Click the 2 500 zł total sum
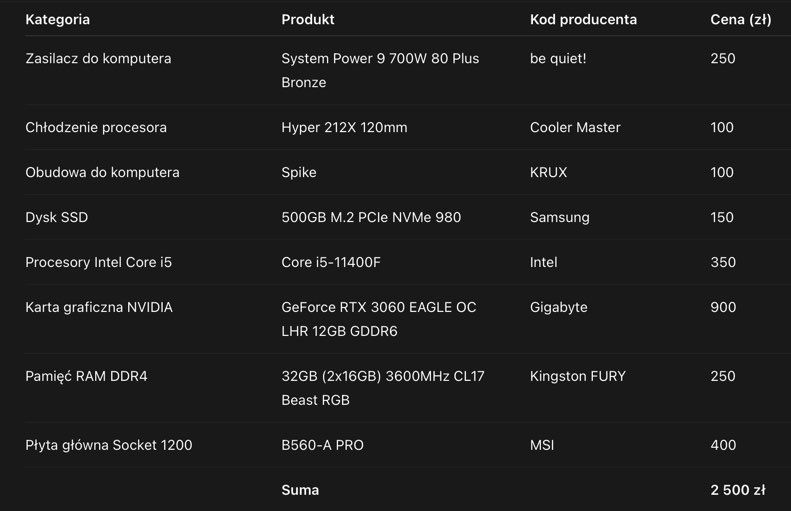791x511 pixels. tap(738, 490)
